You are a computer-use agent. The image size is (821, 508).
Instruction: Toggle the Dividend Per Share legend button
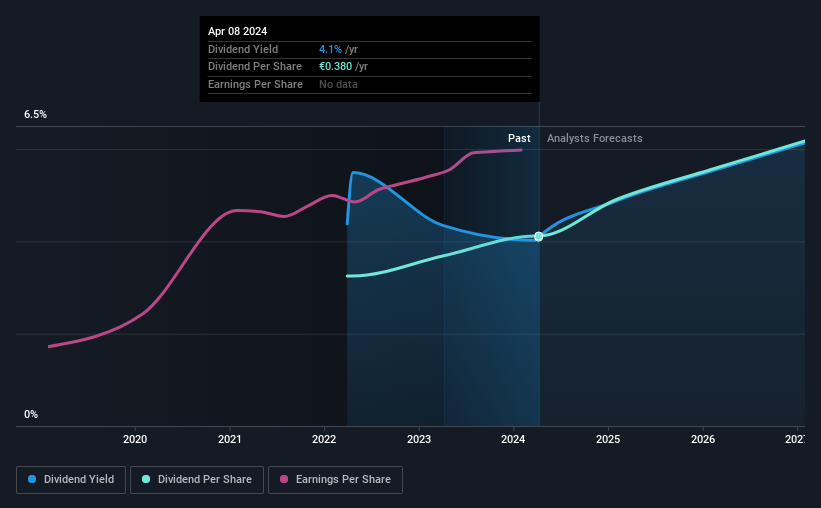coord(197,480)
